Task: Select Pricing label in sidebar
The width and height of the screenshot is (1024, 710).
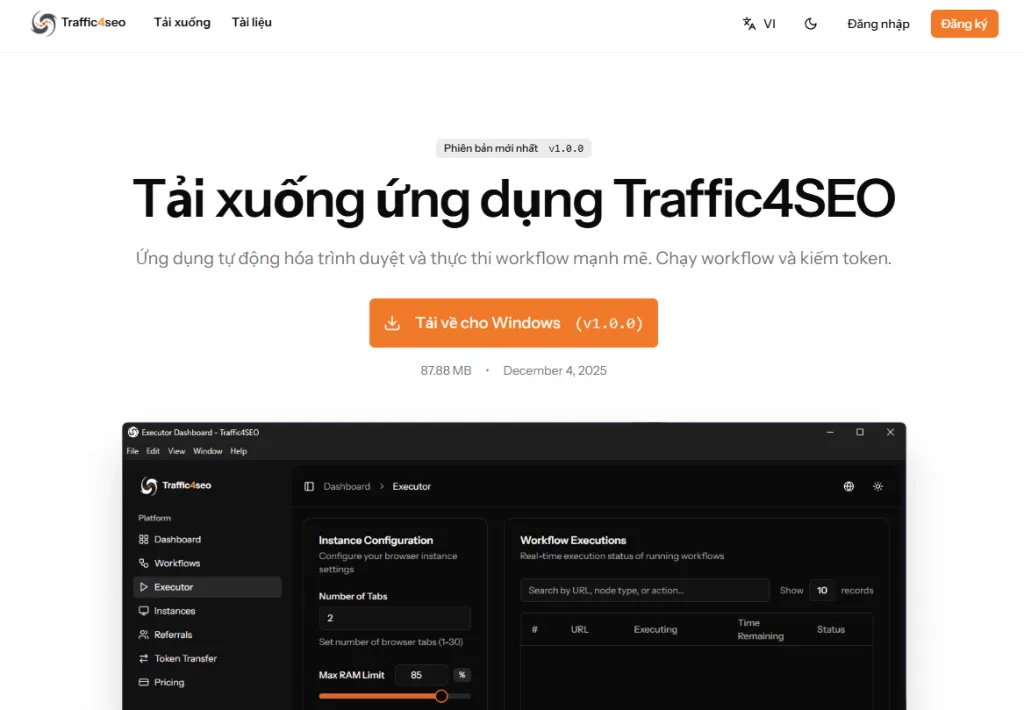Action: [x=169, y=682]
